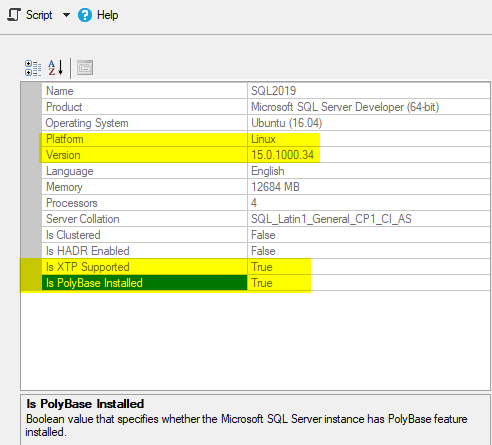Screen dimensions: 492x445
Task: Click the 15.0.1000.34 version value
Action: [282, 155]
